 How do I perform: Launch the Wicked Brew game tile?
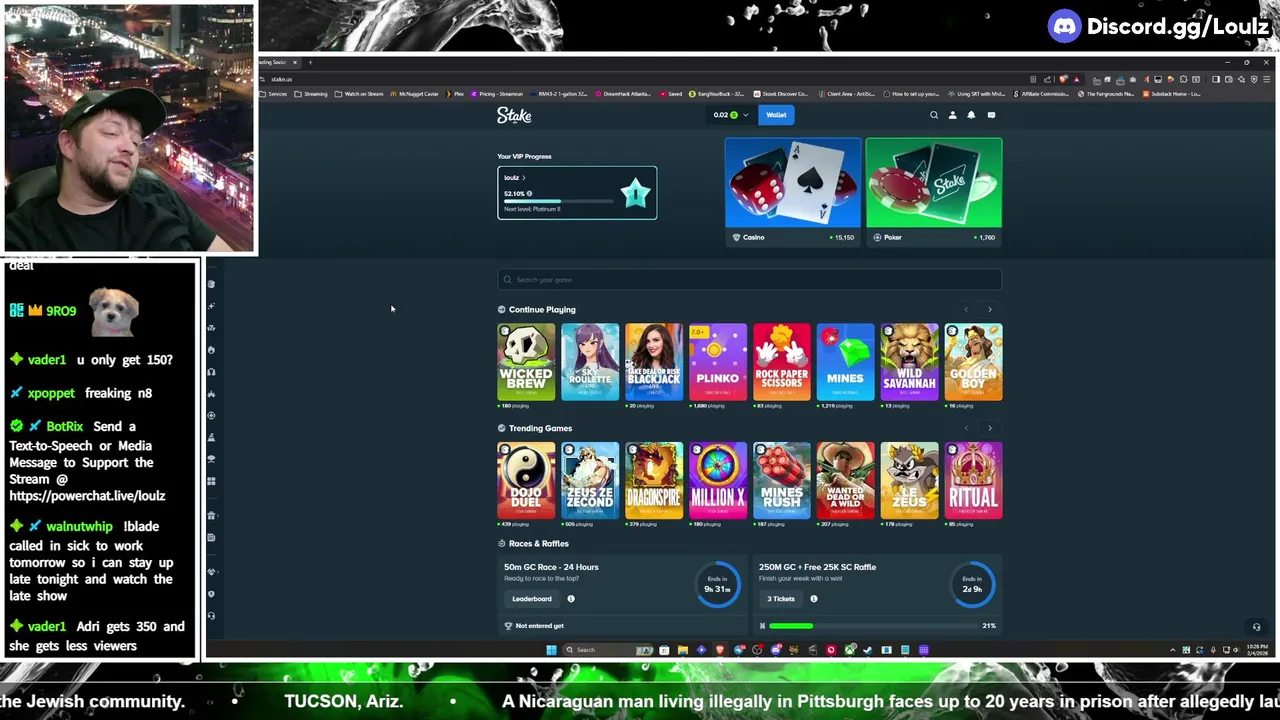pyautogui.click(x=526, y=362)
